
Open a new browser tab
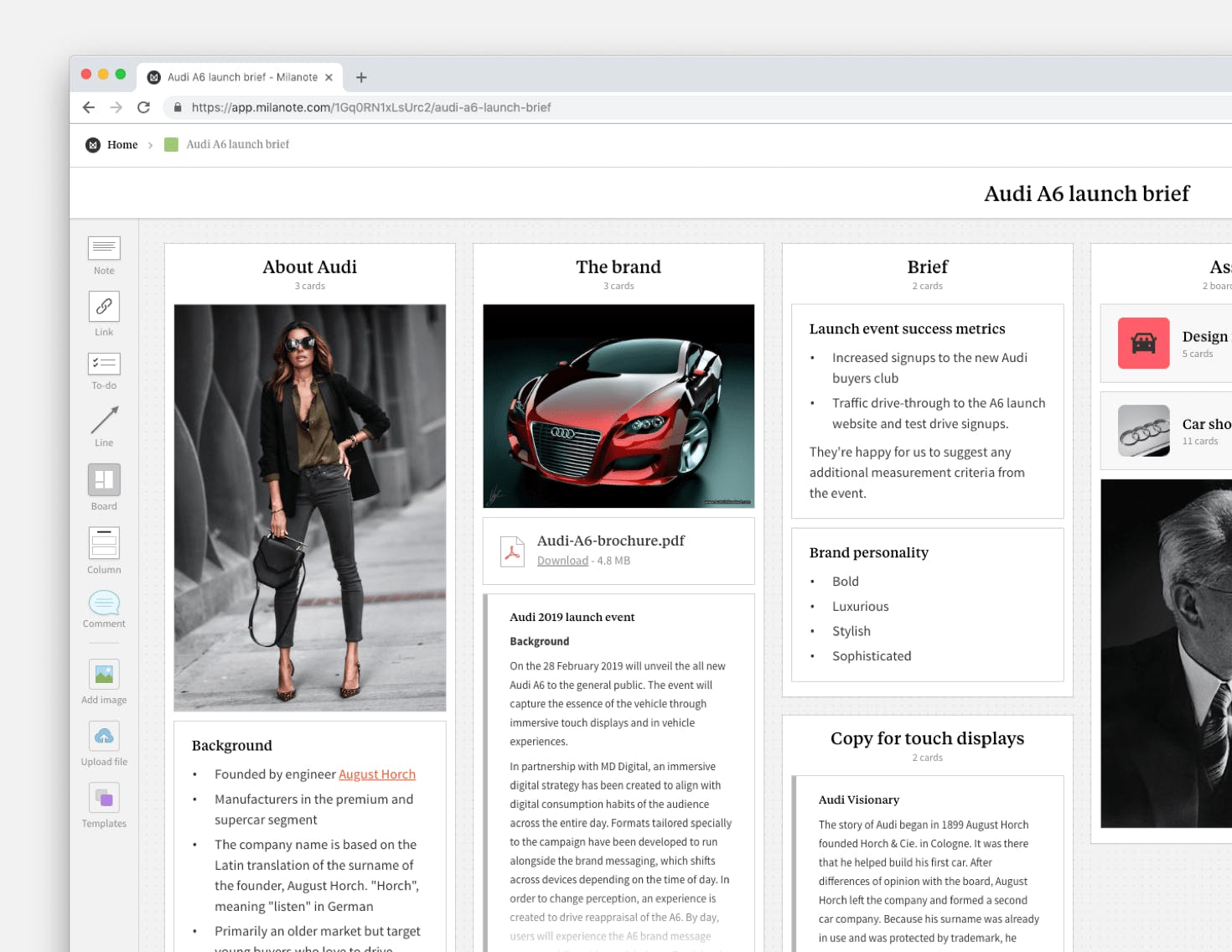pos(361,78)
